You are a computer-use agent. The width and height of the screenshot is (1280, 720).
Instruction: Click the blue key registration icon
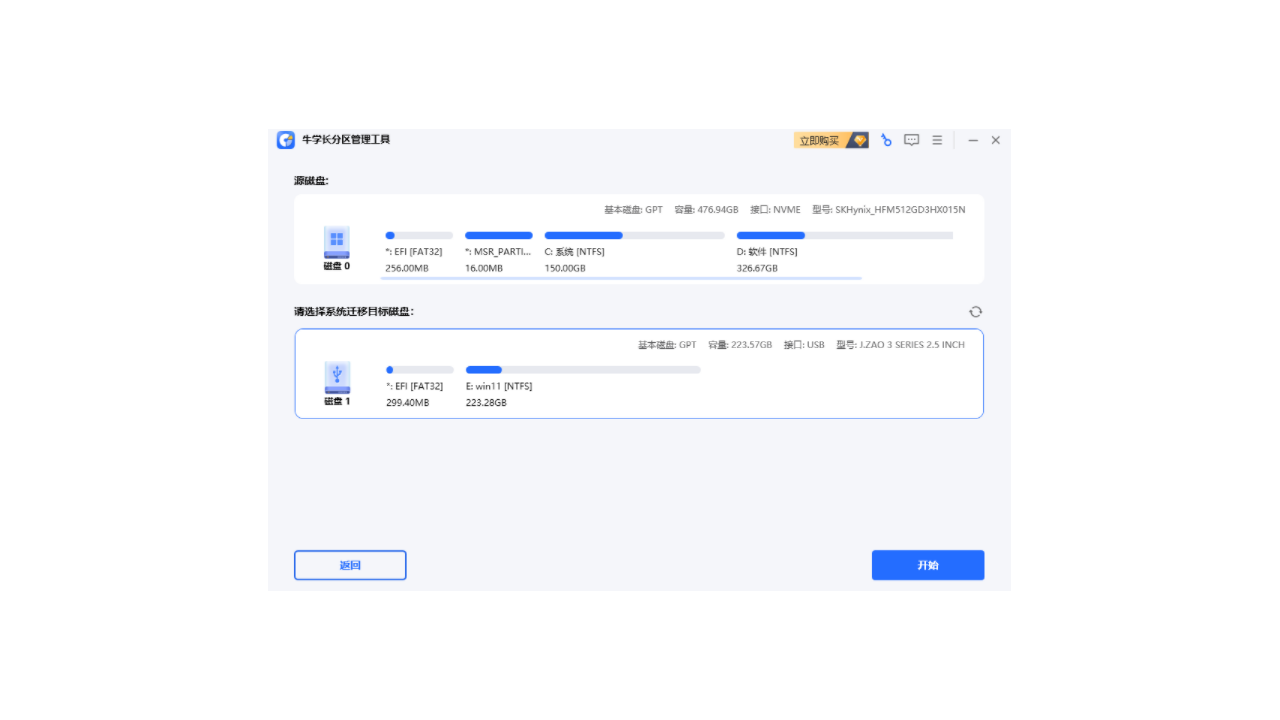click(x=886, y=140)
